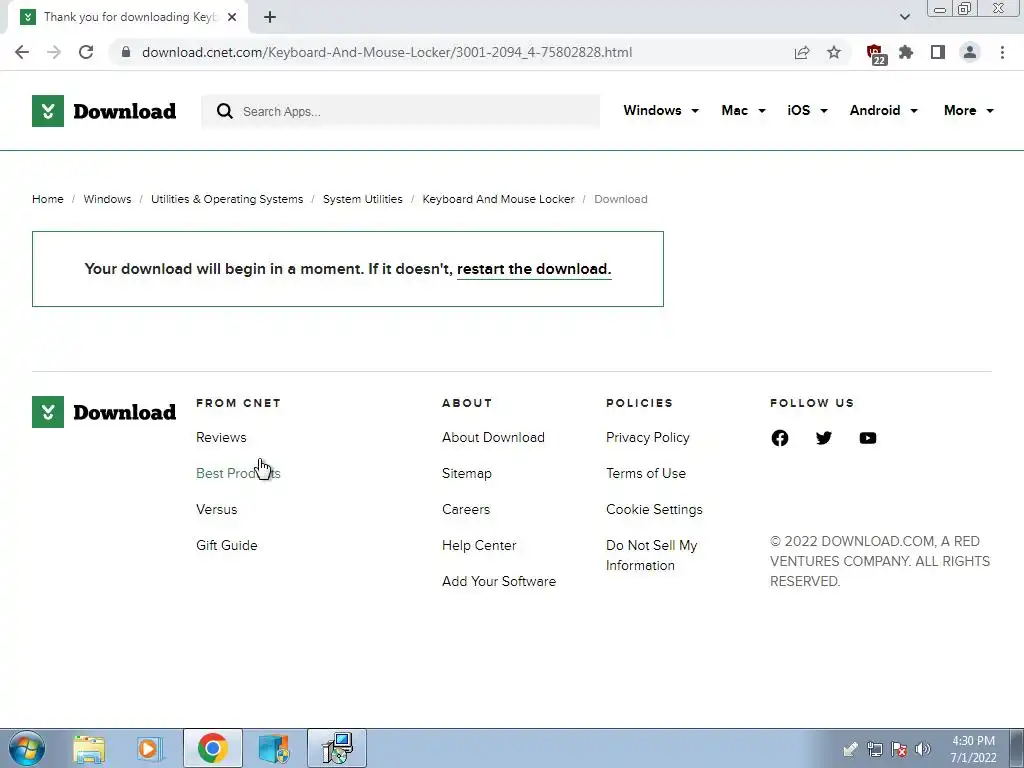Click the padlock site security icon
Viewport: 1024px width, 768px height.
click(x=126, y=52)
